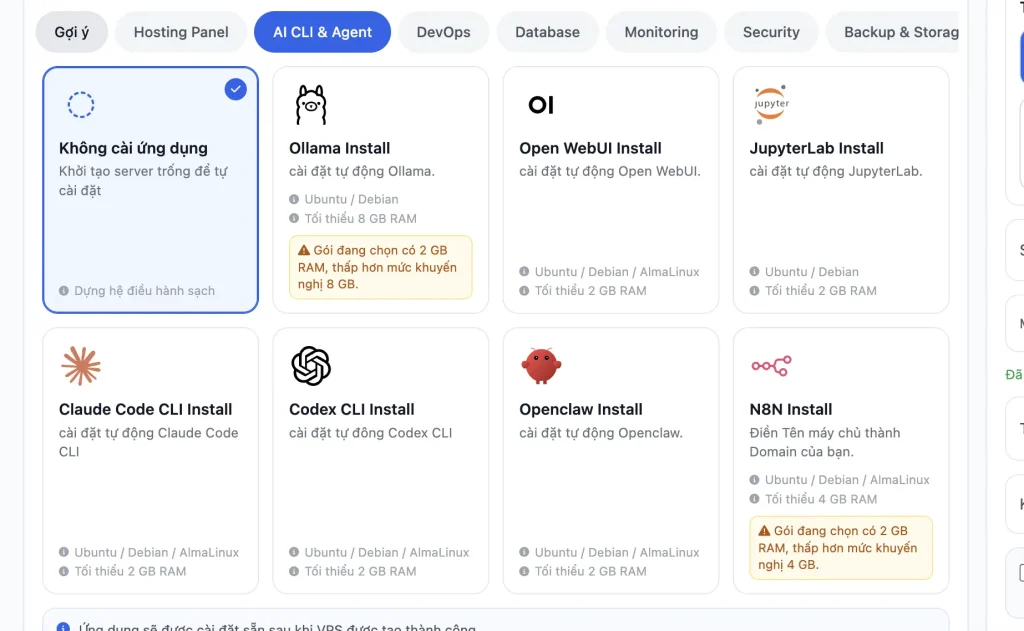Image resolution: width=1024 pixels, height=631 pixels.
Task: Click OS info icon in Open WebUI card
Action: tap(524, 271)
